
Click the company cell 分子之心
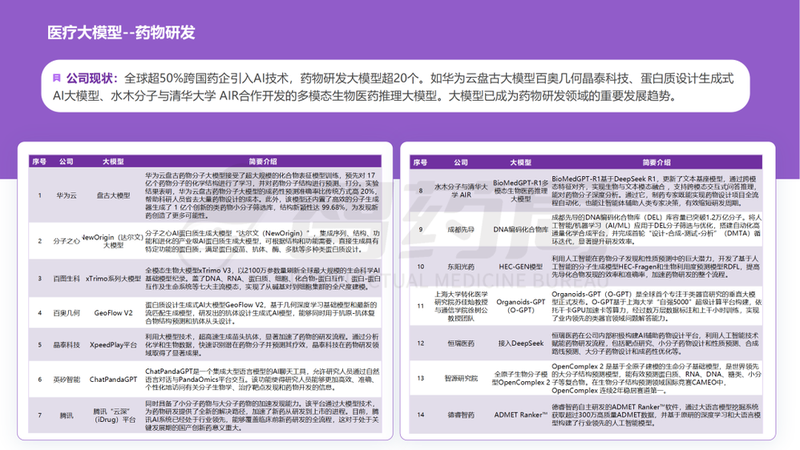(x=66, y=241)
